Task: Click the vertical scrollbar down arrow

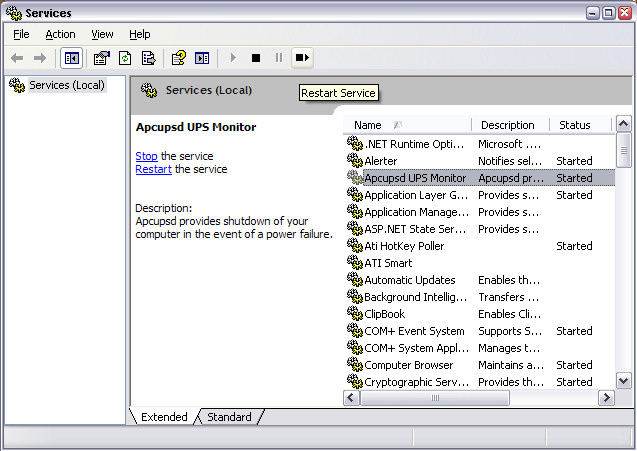Action: (x=624, y=380)
